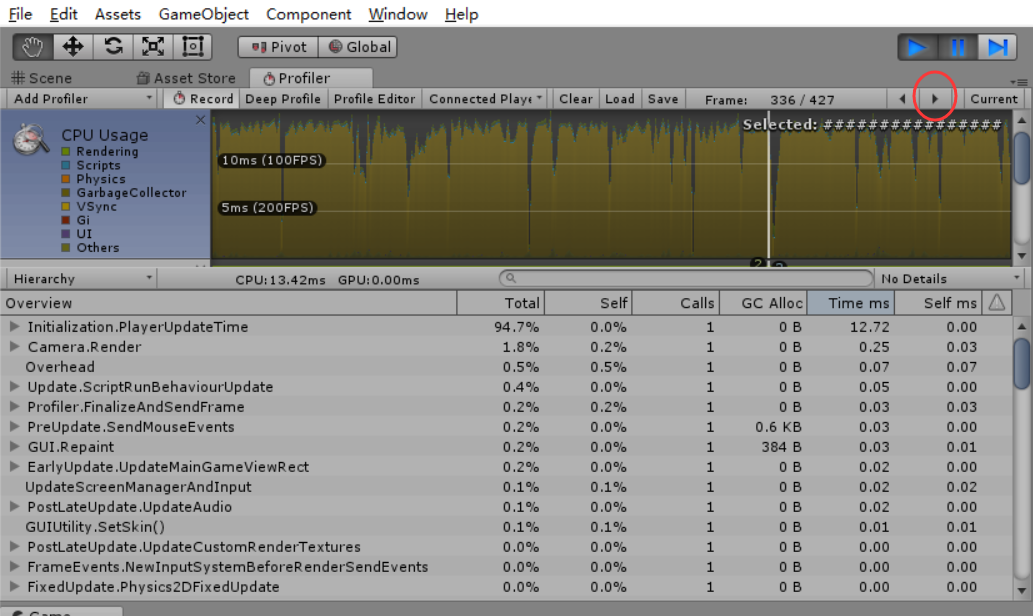
Task: Toggle Deep Profile mode
Action: 283,99
